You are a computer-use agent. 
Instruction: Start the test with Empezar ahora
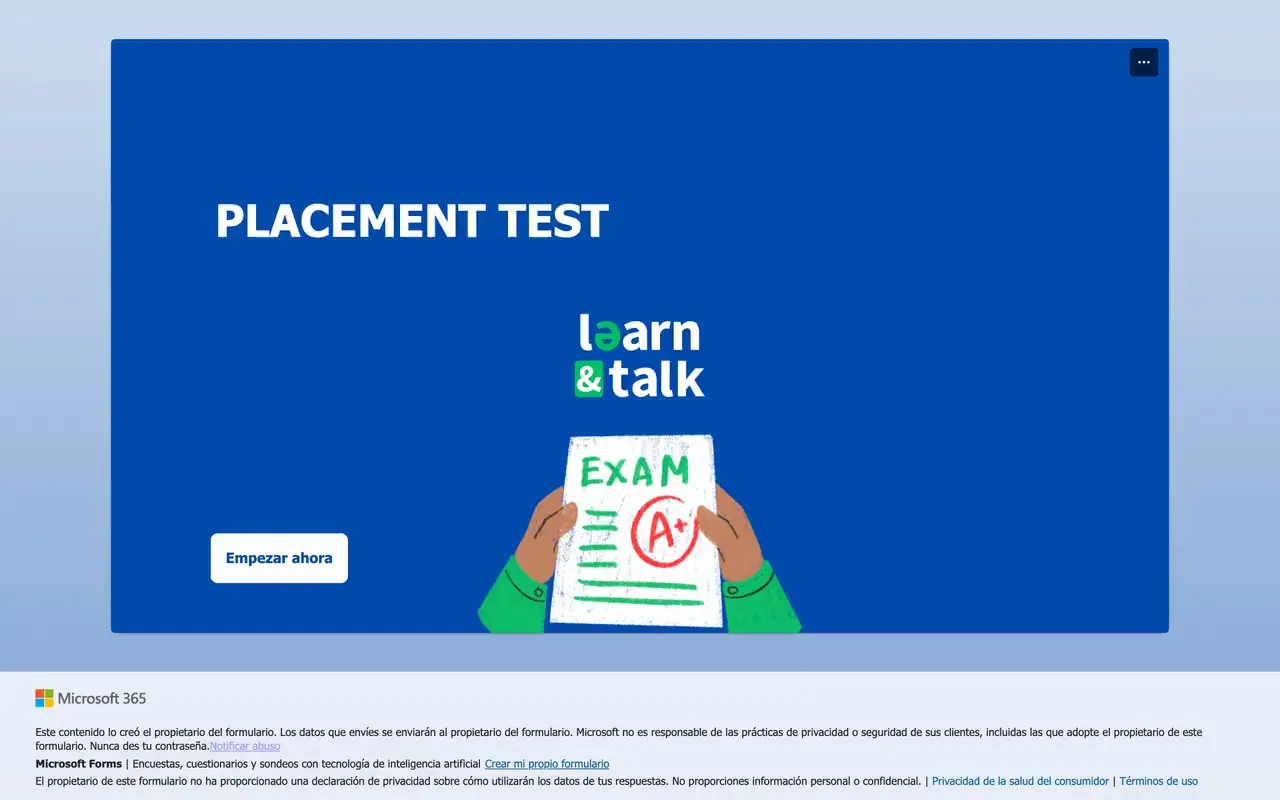(x=279, y=558)
